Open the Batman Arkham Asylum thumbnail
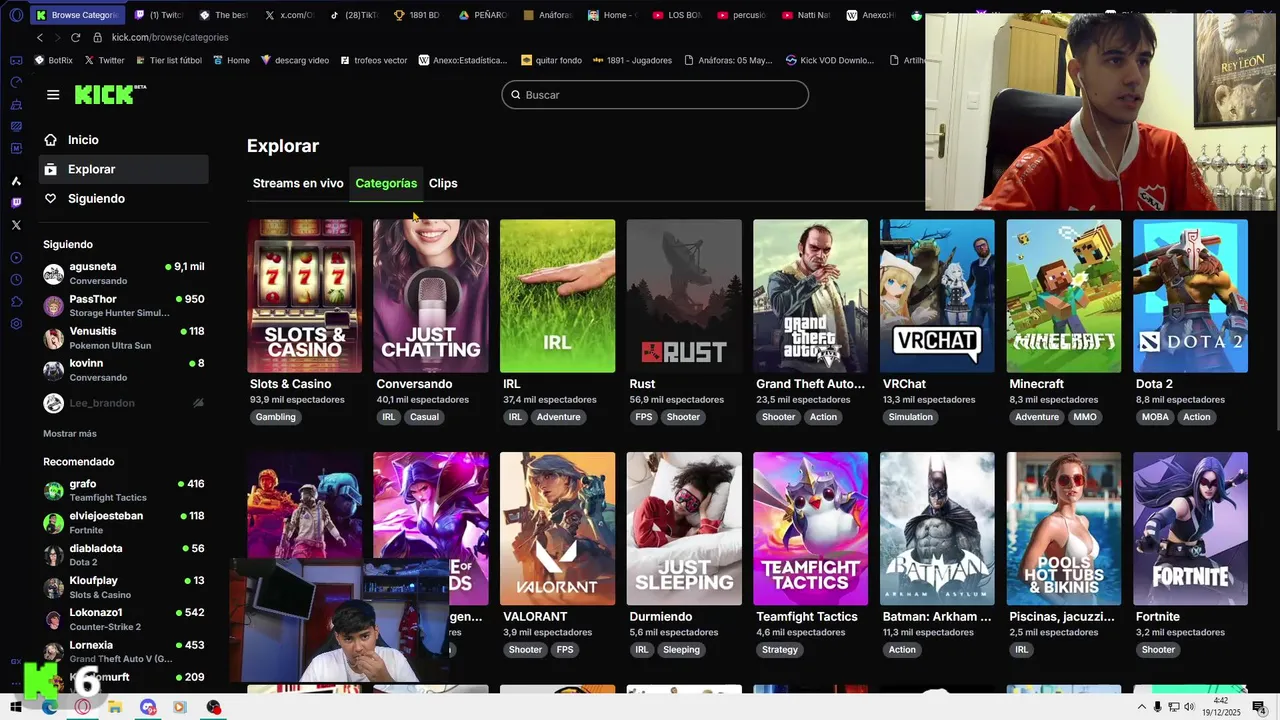Image resolution: width=1280 pixels, height=720 pixels. point(937,528)
